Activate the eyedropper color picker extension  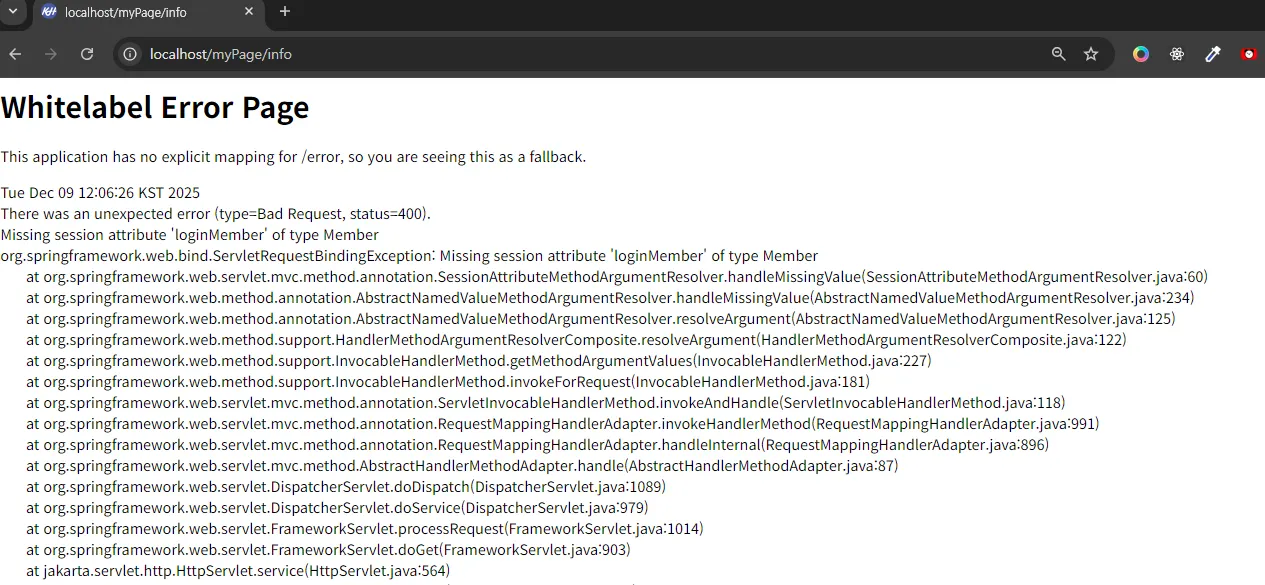1213,54
